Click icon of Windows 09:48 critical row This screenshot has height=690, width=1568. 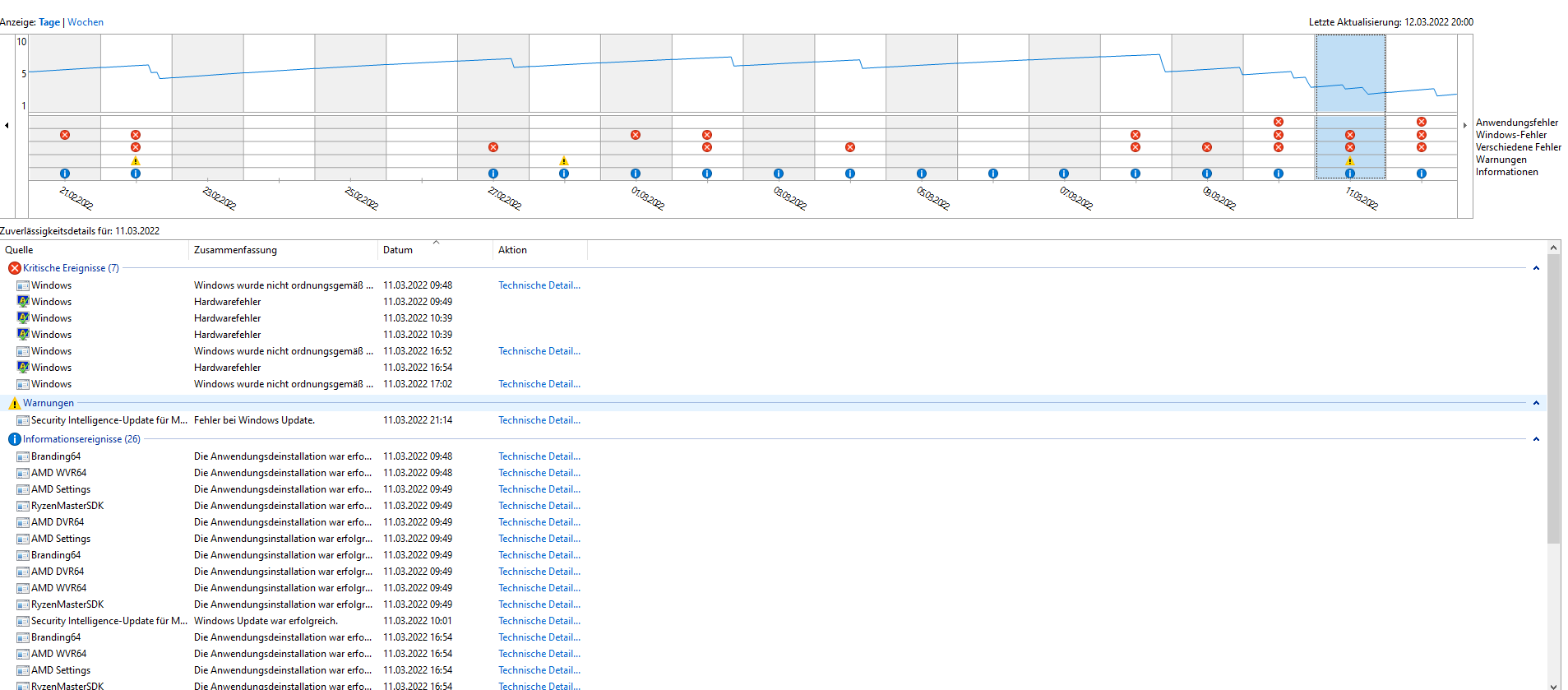[23, 285]
